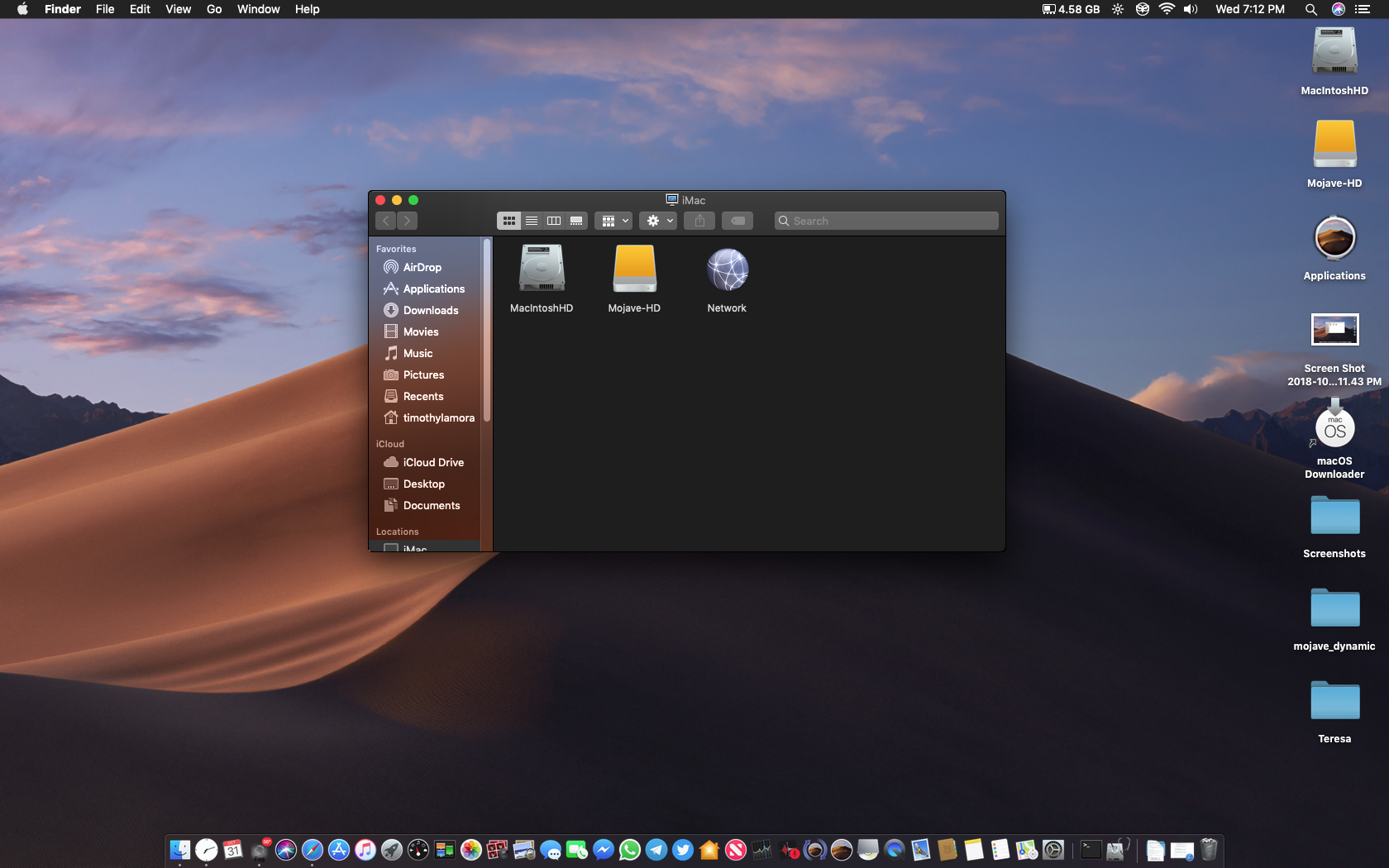Open the group-by arrange dropdown

(614, 221)
